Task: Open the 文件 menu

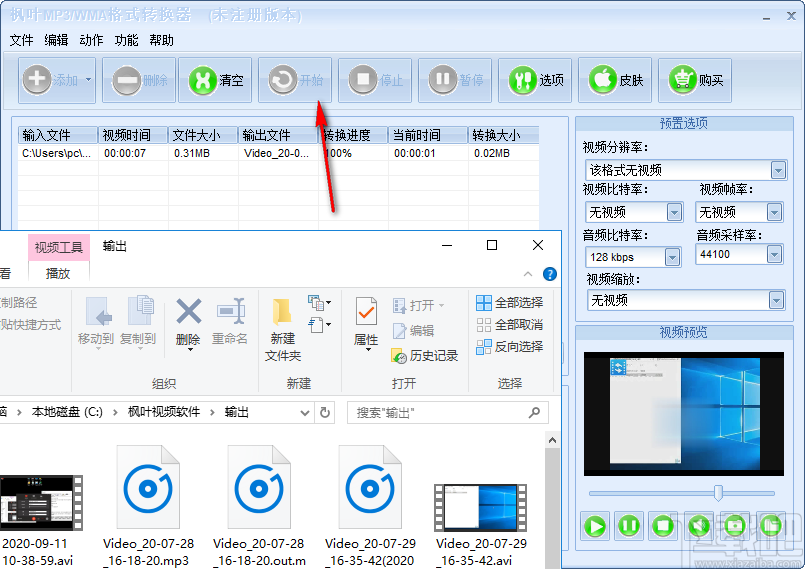Action: (22, 40)
